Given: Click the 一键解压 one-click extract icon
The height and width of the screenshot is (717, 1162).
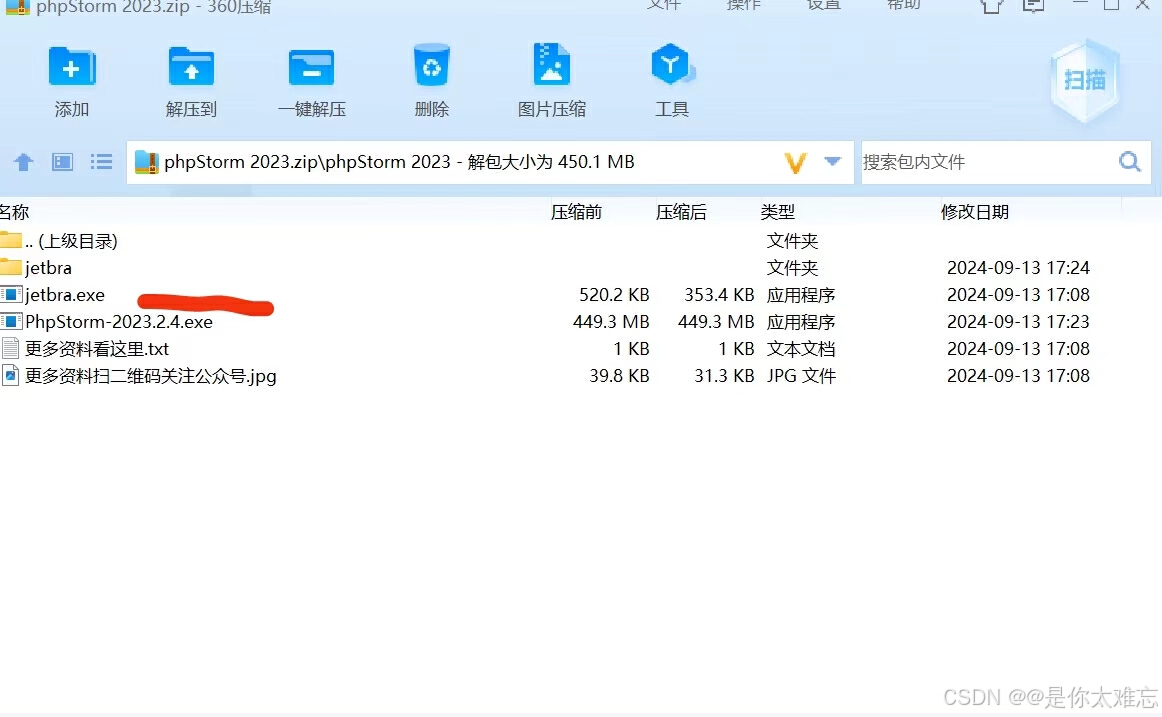Looking at the screenshot, I should [311, 68].
